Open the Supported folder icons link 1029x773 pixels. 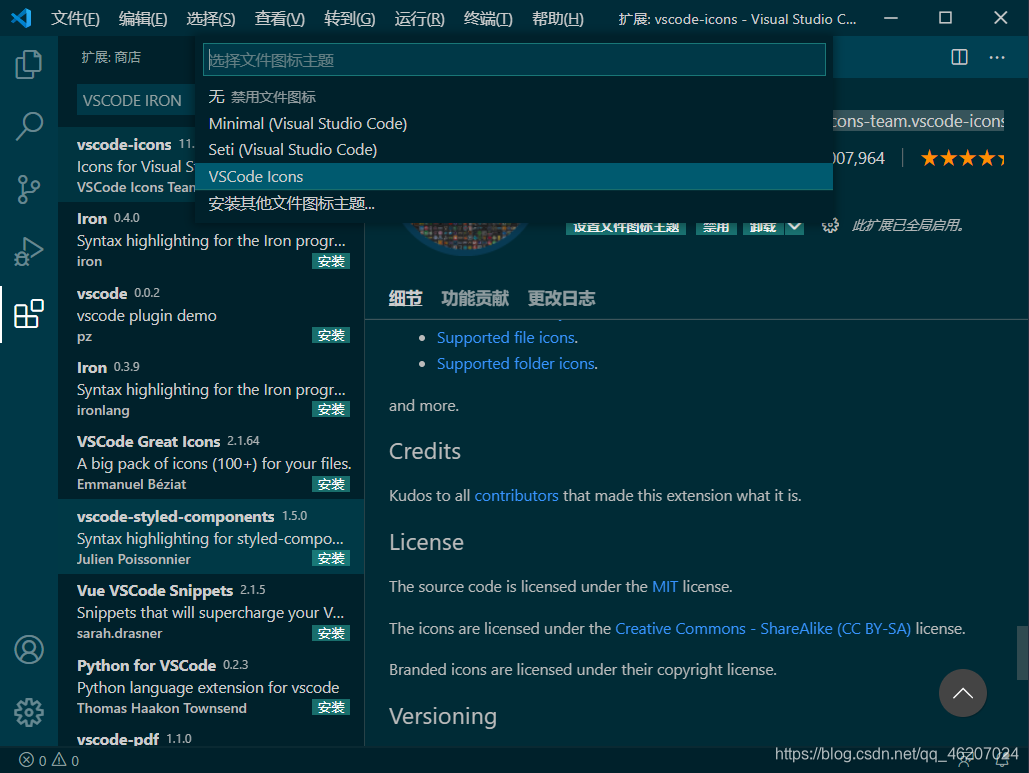(516, 364)
